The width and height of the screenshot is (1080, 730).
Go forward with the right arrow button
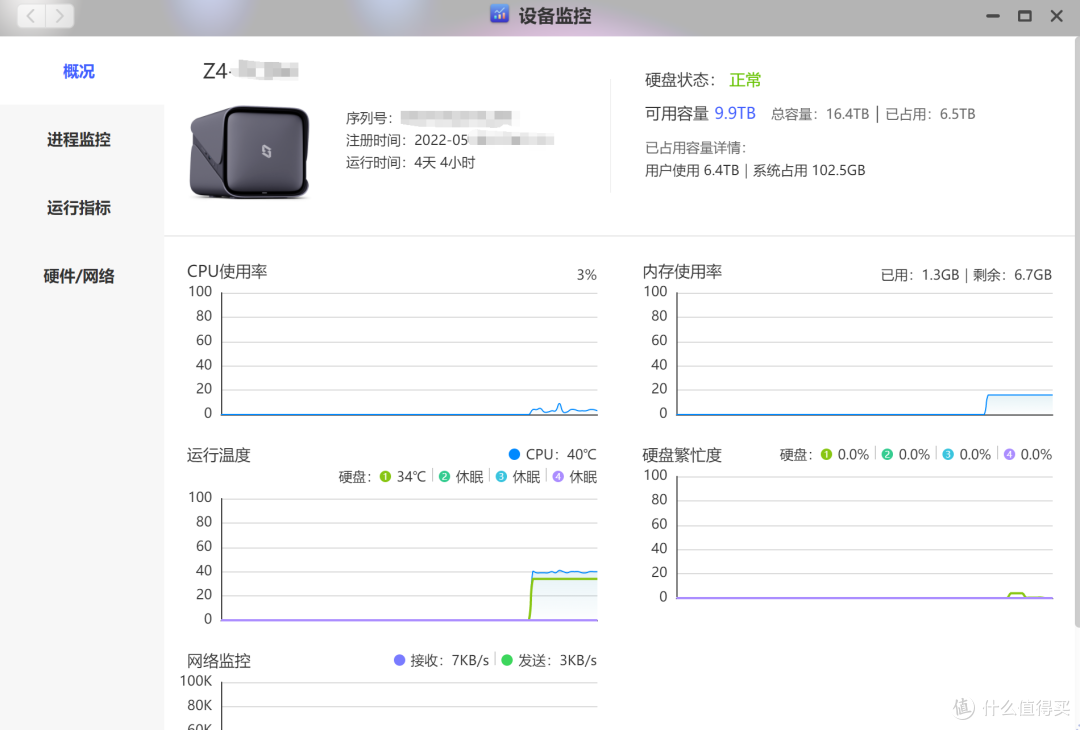pos(60,15)
